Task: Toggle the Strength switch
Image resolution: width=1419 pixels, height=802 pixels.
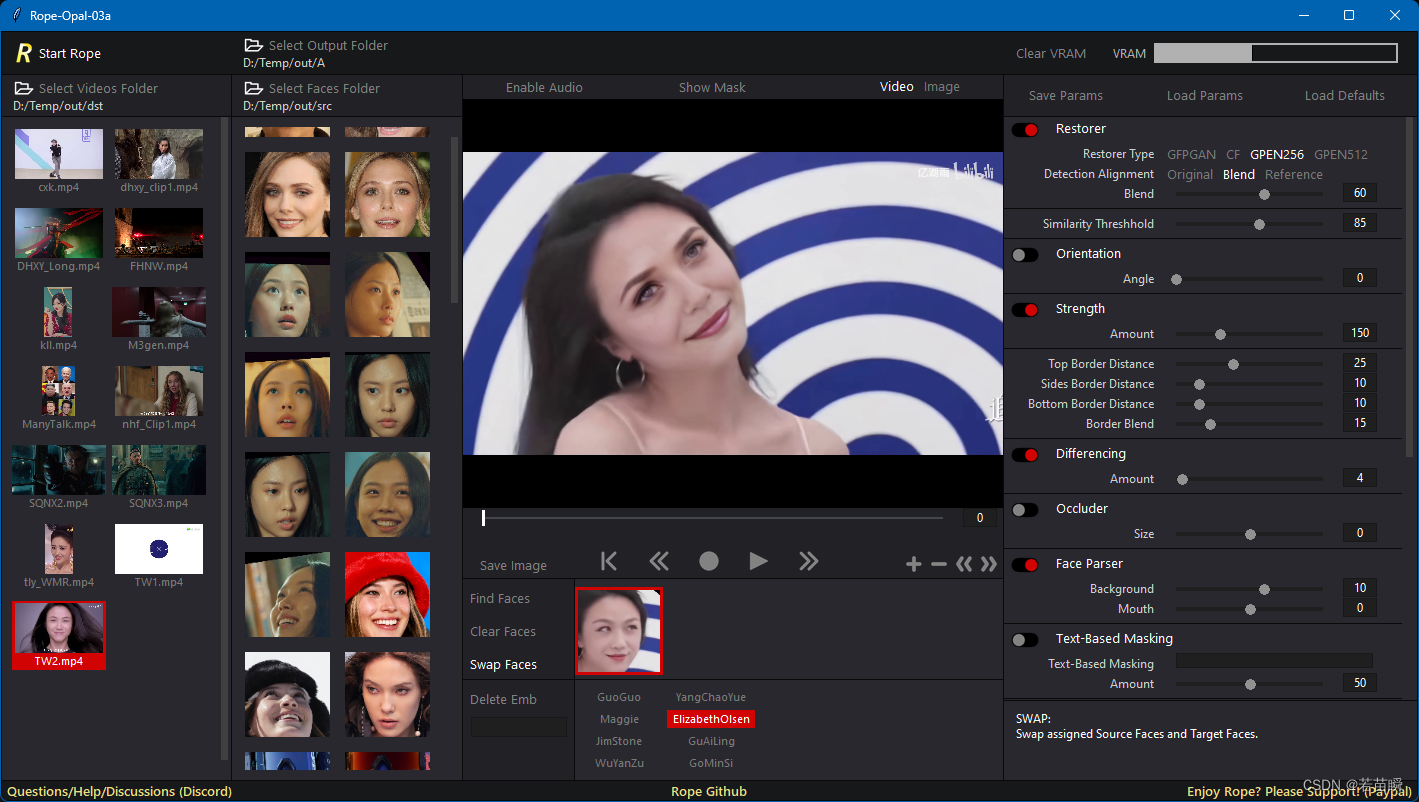Action: pyautogui.click(x=1025, y=309)
